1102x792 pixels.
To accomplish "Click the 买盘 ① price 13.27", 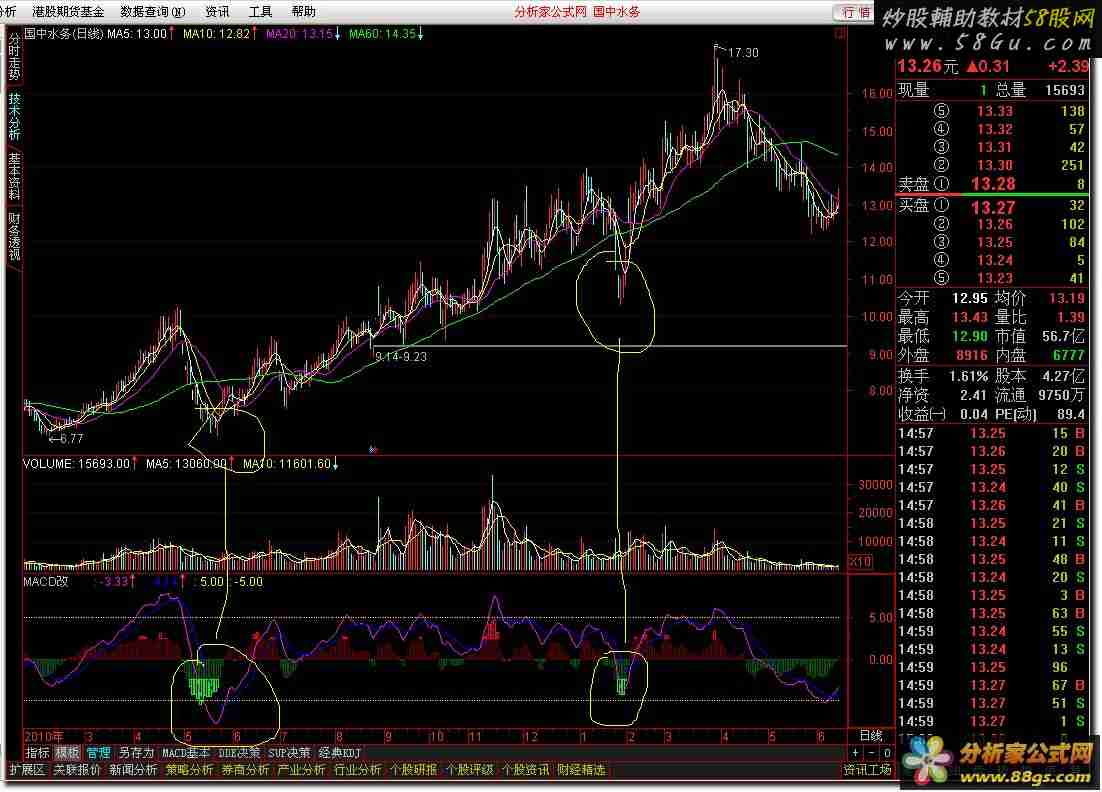I will pyautogui.click(x=992, y=207).
